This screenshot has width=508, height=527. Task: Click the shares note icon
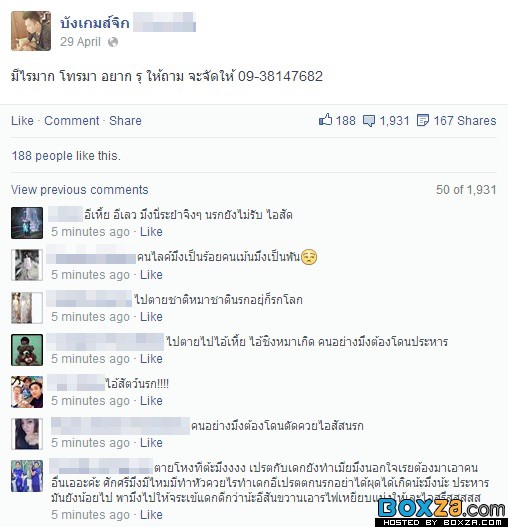click(x=423, y=120)
